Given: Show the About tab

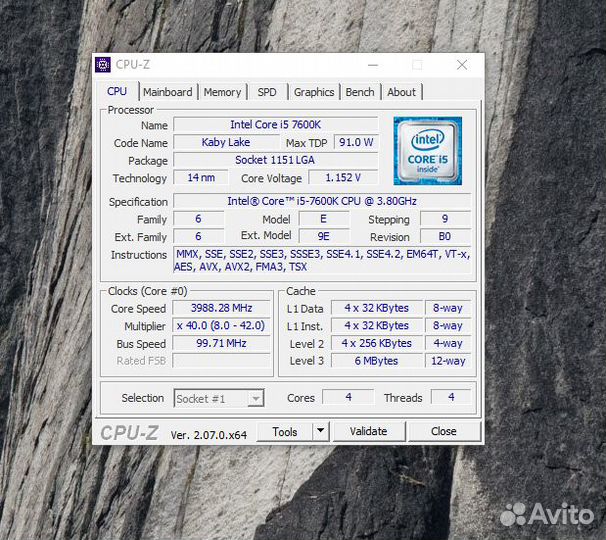Looking at the screenshot, I should pos(402,92).
